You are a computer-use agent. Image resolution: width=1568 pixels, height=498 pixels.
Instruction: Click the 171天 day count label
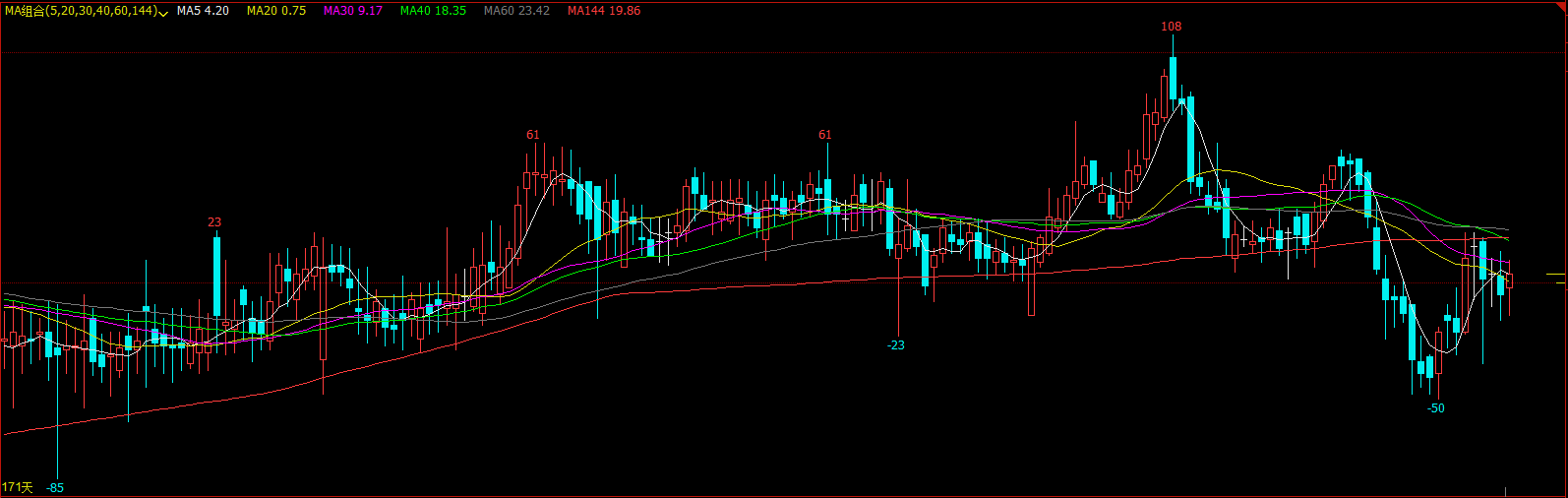tap(17, 487)
